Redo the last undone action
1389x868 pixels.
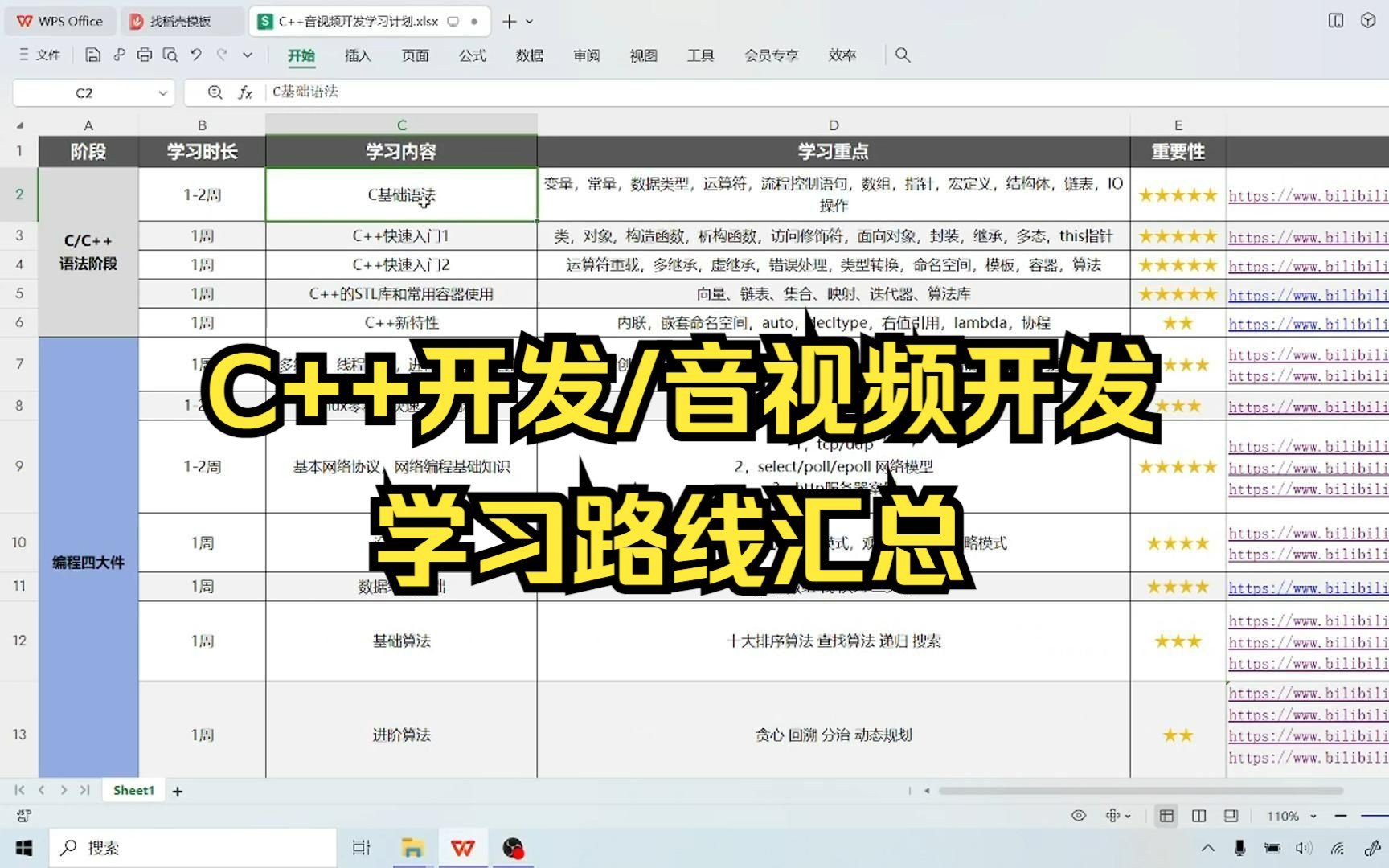click(x=222, y=55)
